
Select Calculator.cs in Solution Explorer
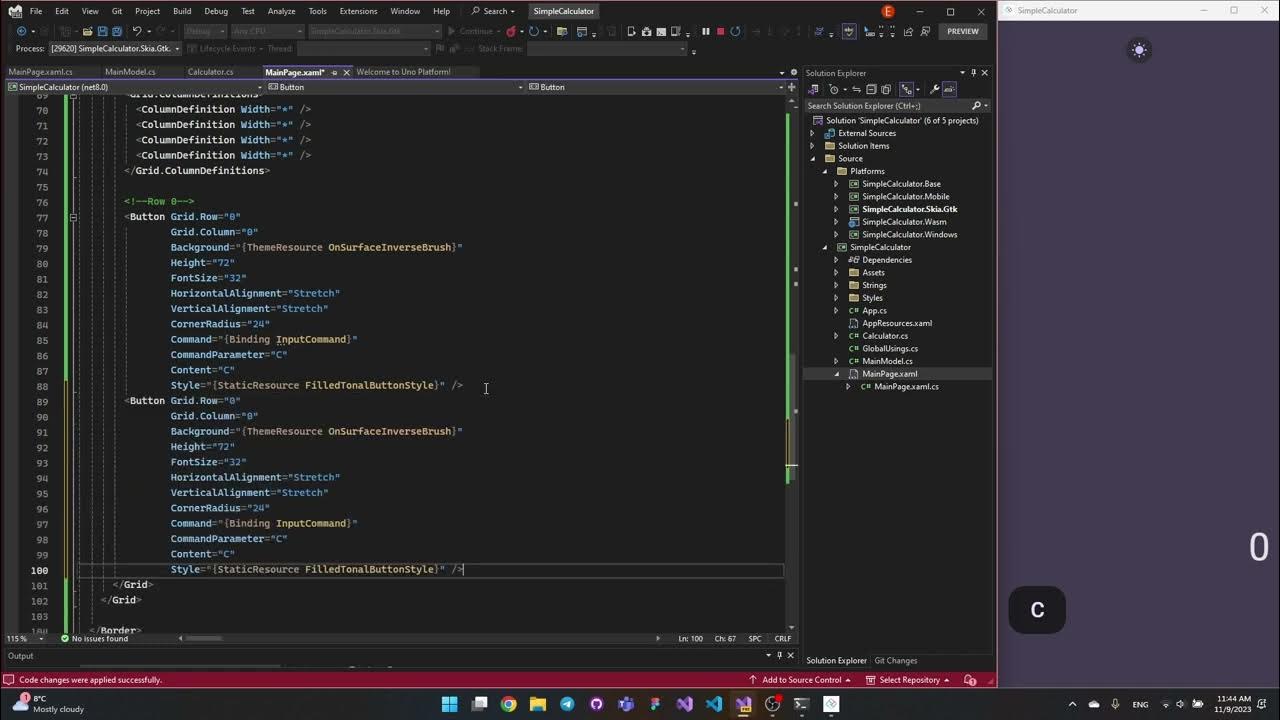(884, 336)
